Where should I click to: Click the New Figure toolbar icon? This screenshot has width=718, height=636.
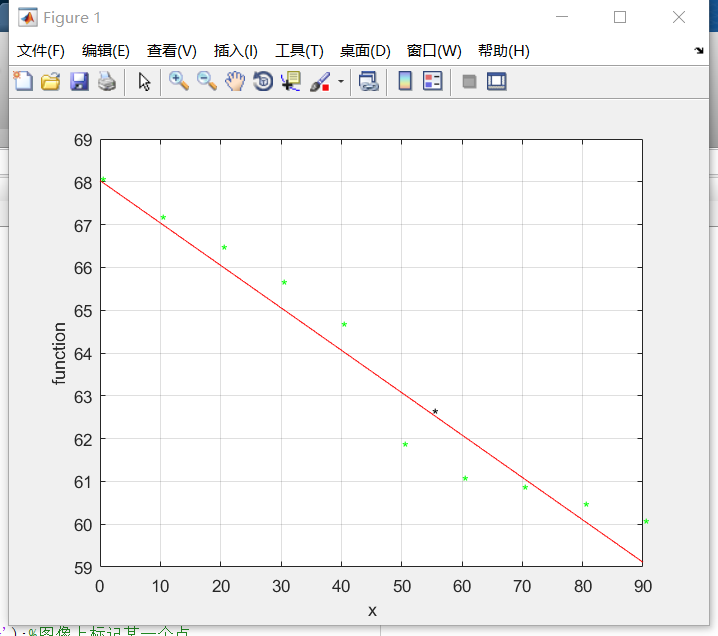pyautogui.click(x=23, y=82)
